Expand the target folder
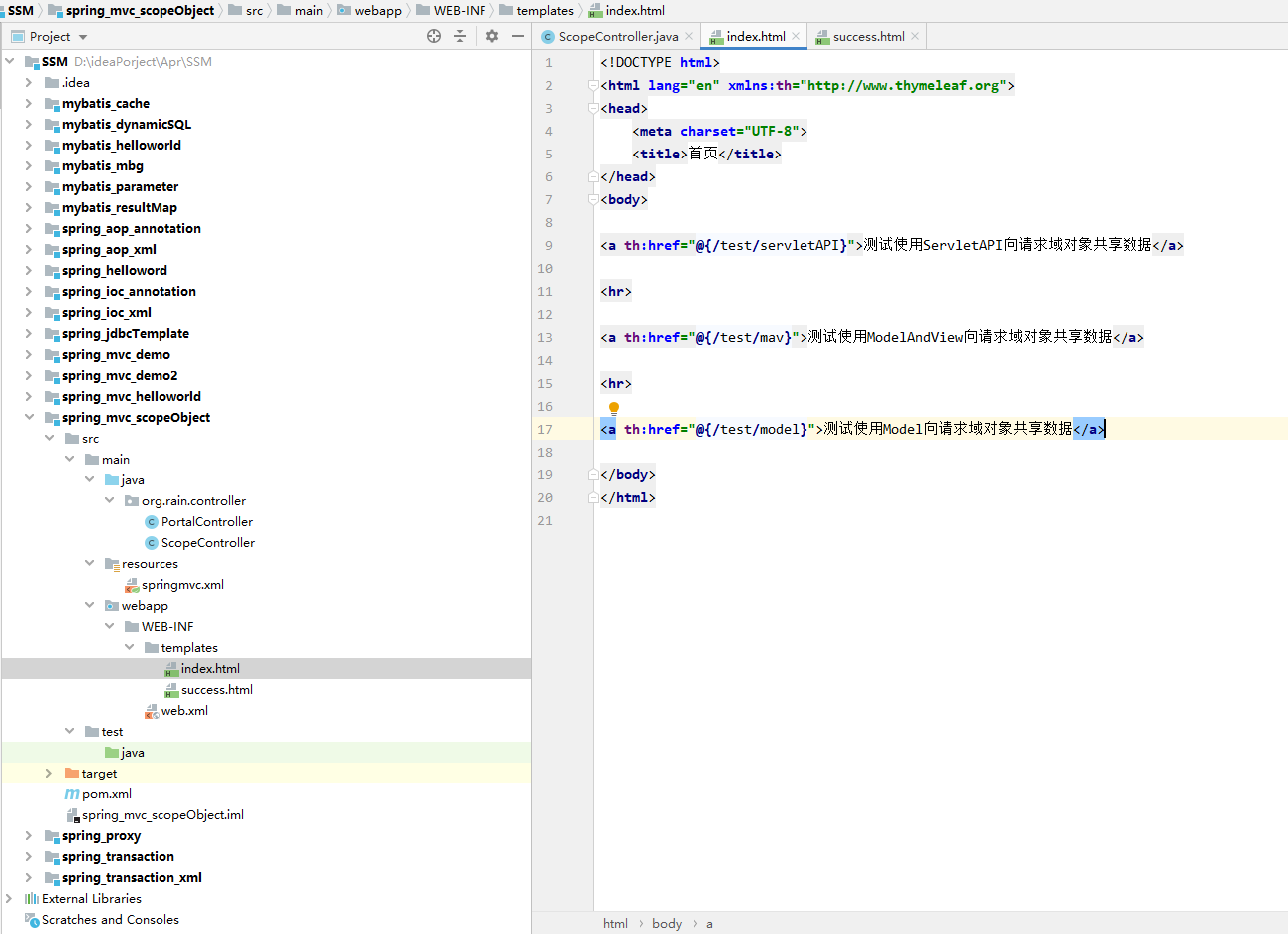Image resolution: width=1288 pixels, height=934 pixels. click(49, 773)
